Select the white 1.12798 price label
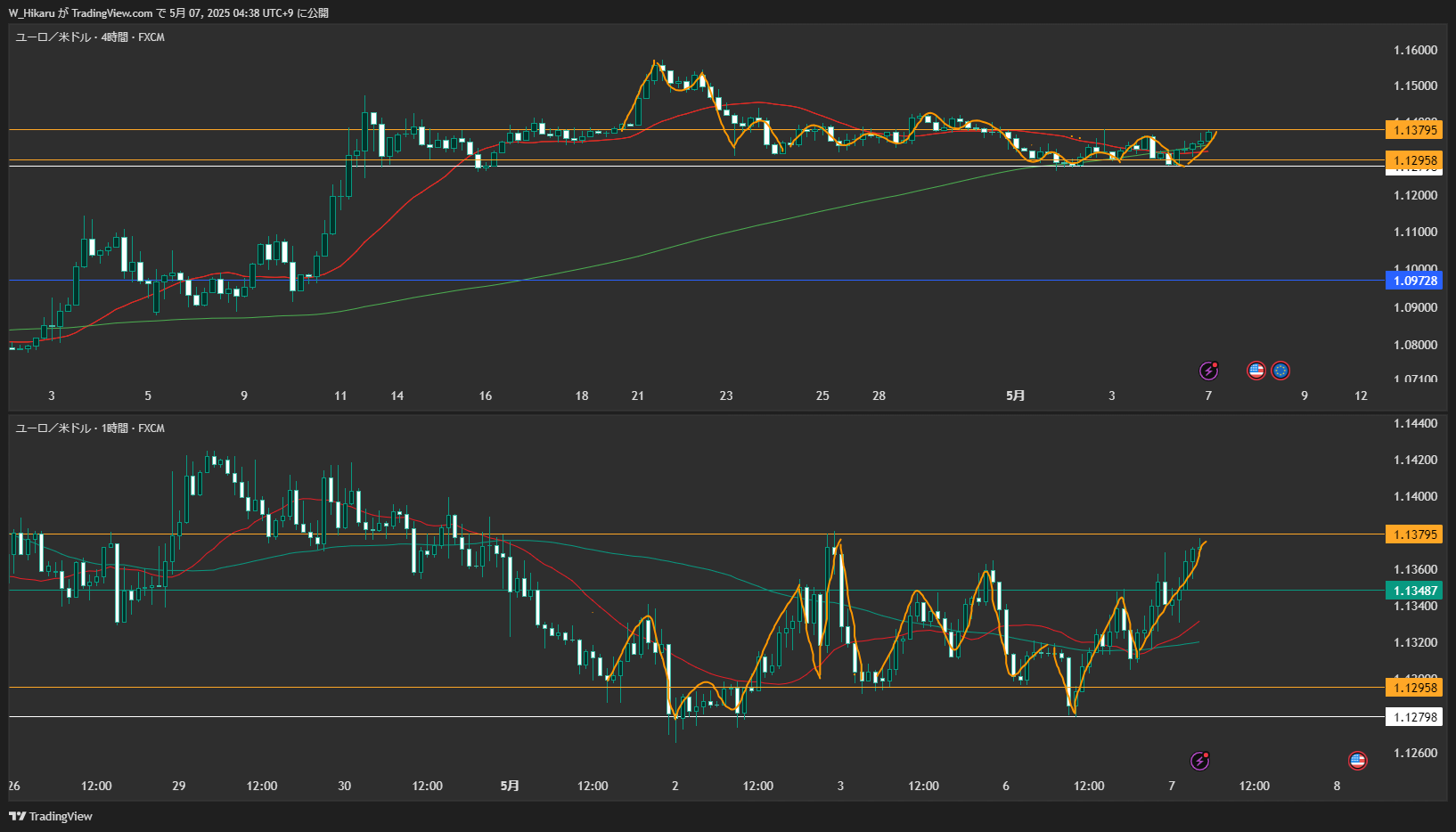This screenshot has width=1456, height=832. click(1414, 717)
